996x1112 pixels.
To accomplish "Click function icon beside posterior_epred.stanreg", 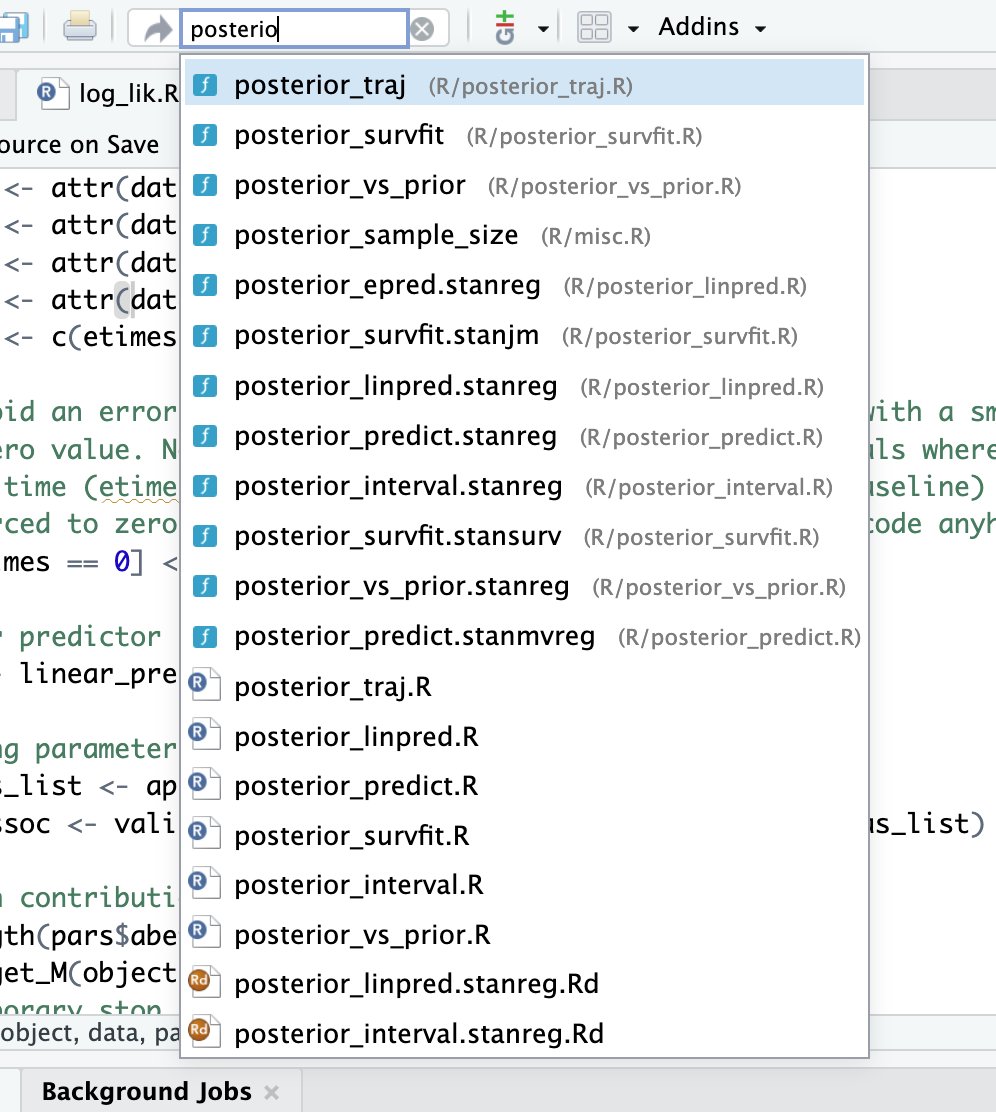I will coord(205,285).
